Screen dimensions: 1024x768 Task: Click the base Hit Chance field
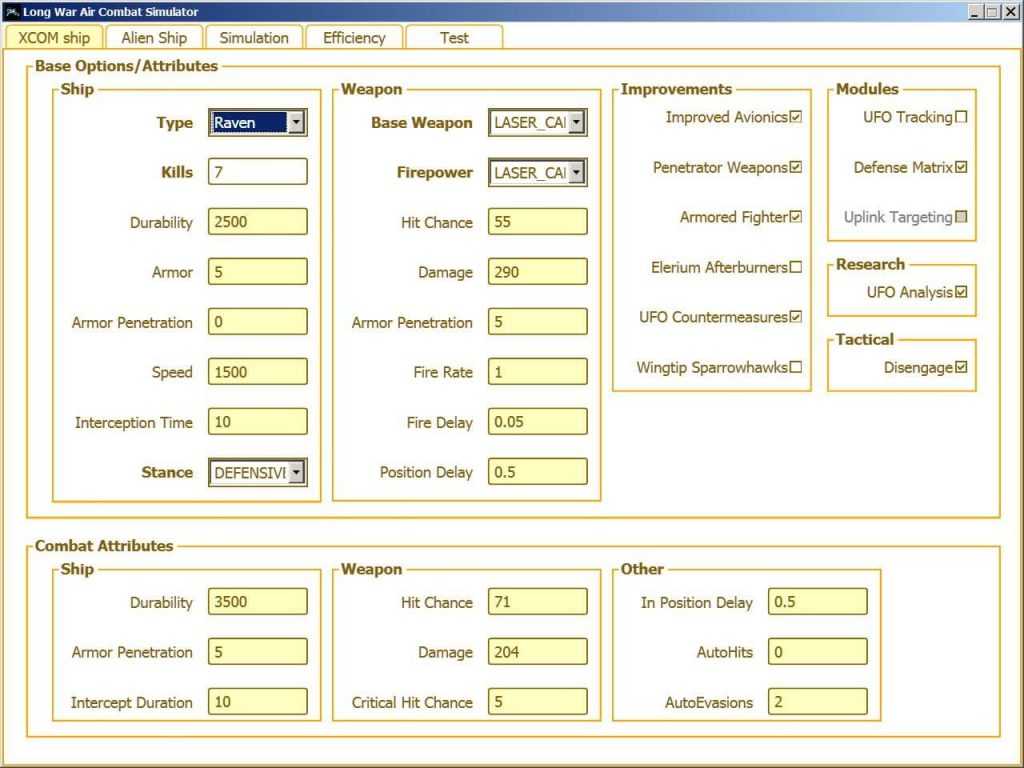(537, 222)
